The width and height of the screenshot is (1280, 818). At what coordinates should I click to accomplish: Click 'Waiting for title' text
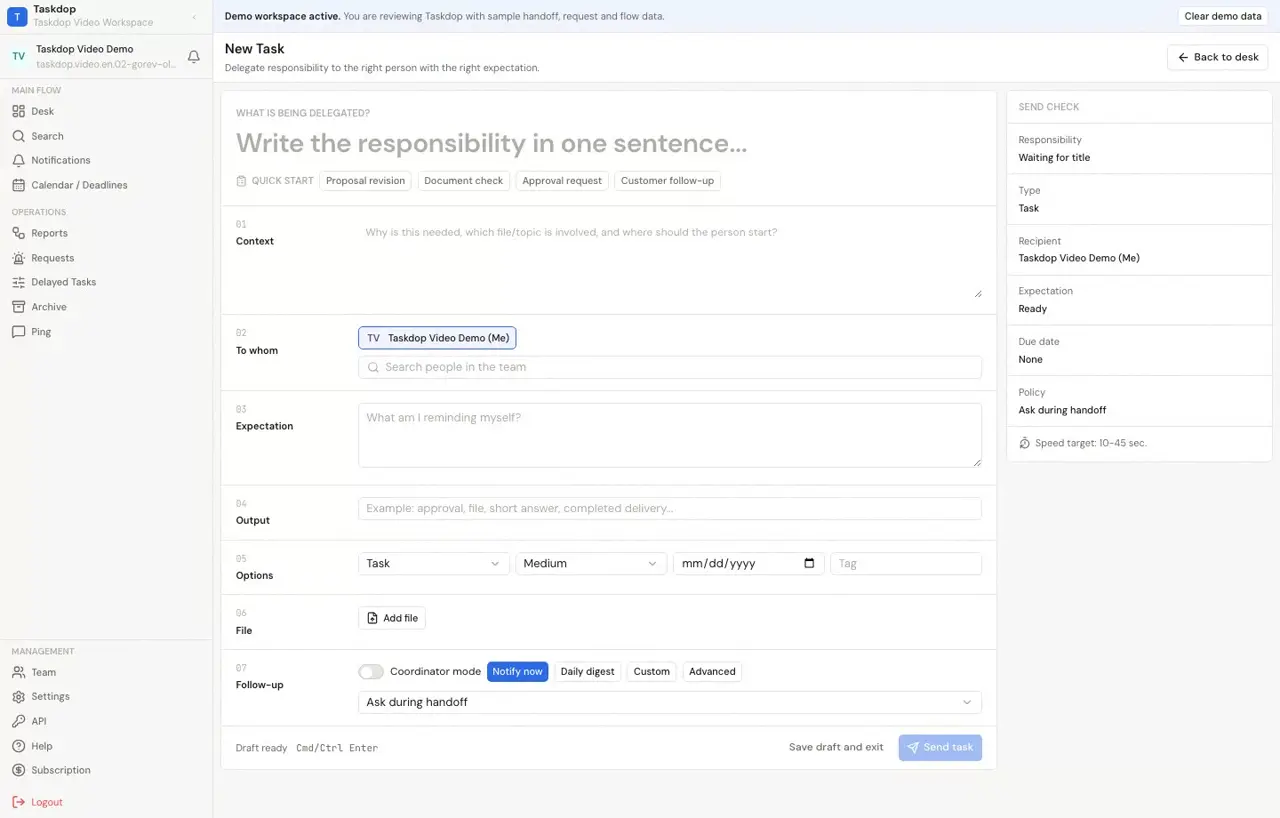pyautogui.click(x=1054, y=158)
